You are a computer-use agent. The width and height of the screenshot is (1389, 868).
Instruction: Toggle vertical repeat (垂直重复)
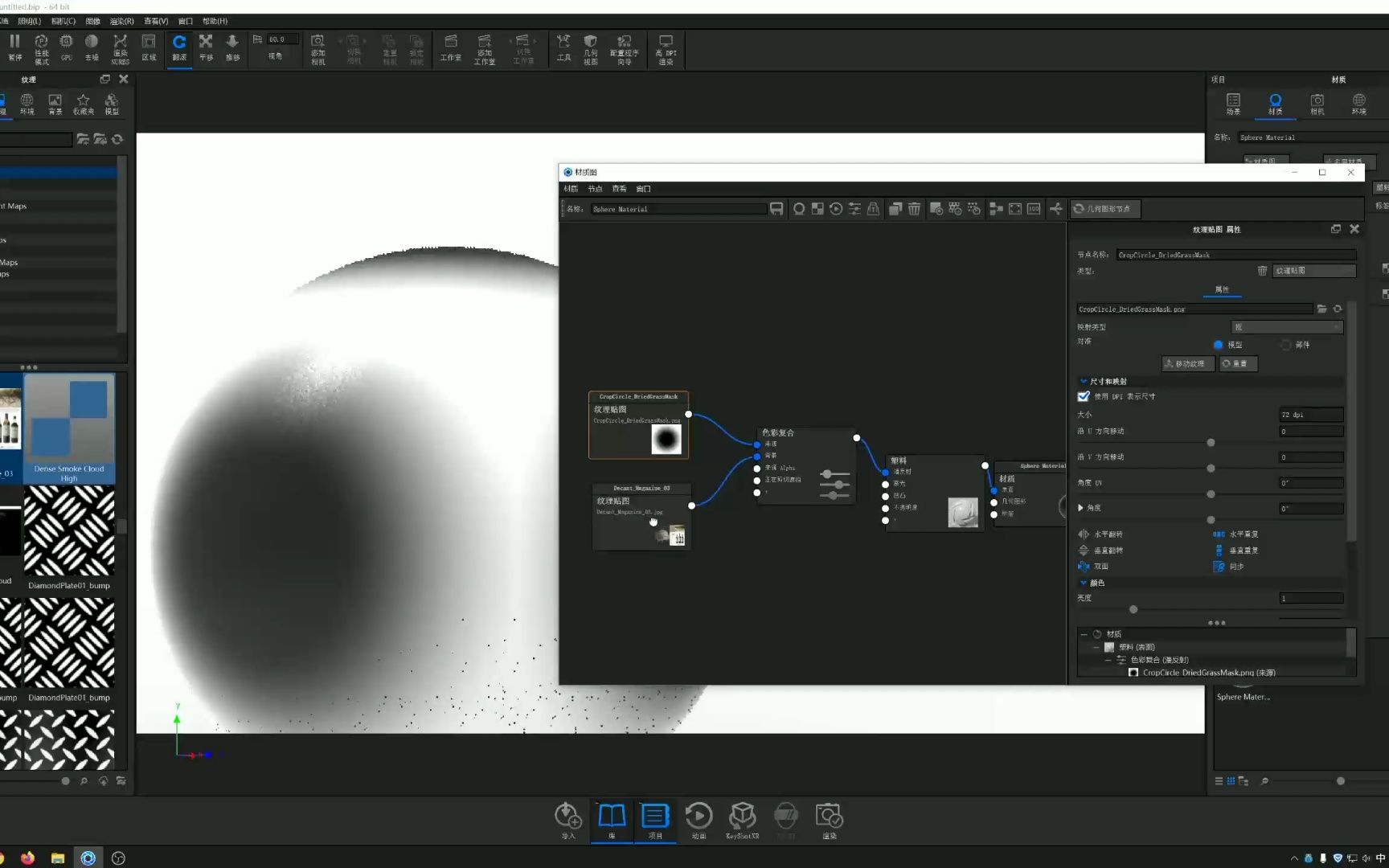click(1236, 551)
